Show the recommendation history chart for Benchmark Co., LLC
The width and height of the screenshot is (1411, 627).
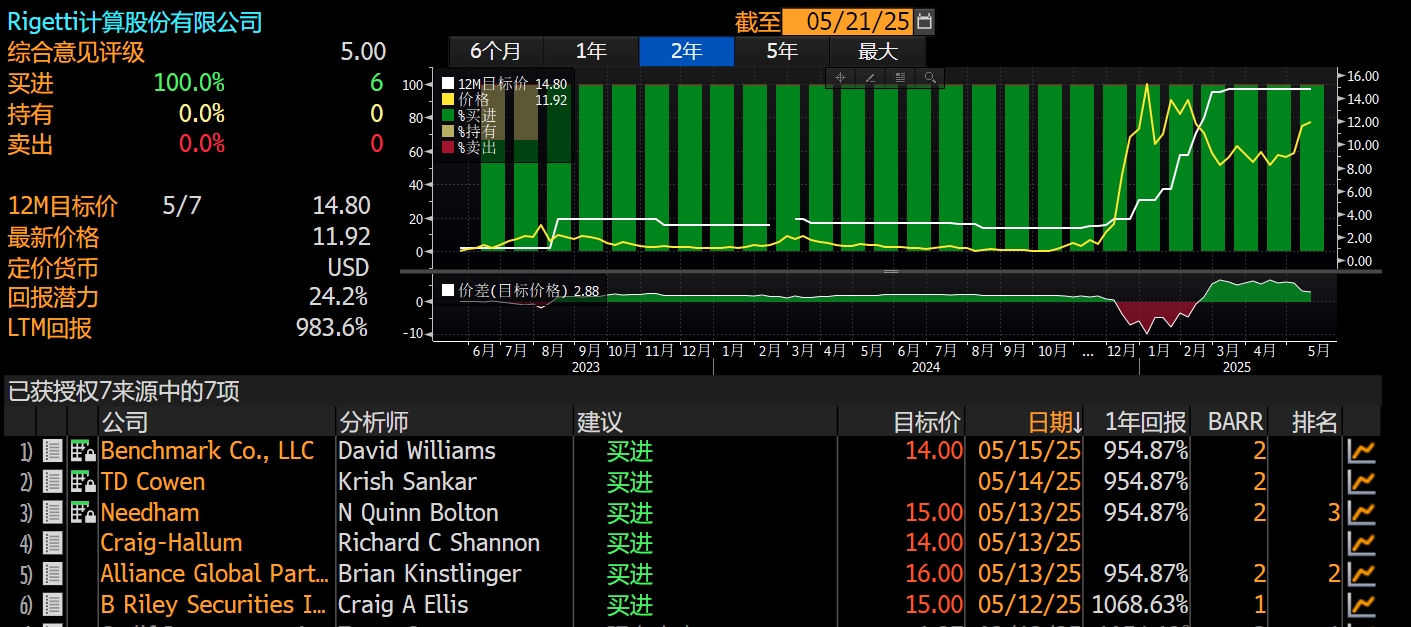pos(1362,452)
